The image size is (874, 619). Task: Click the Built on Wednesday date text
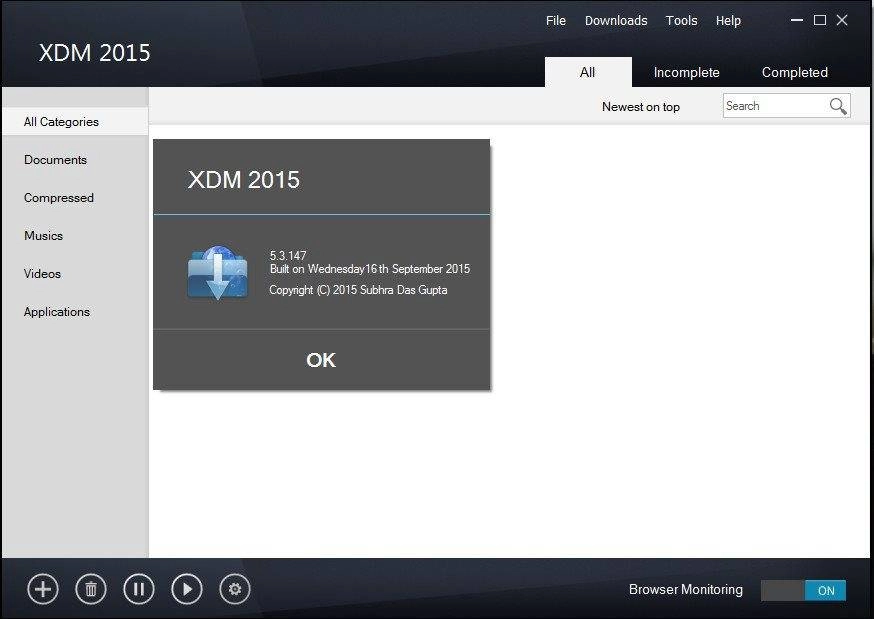370,269
